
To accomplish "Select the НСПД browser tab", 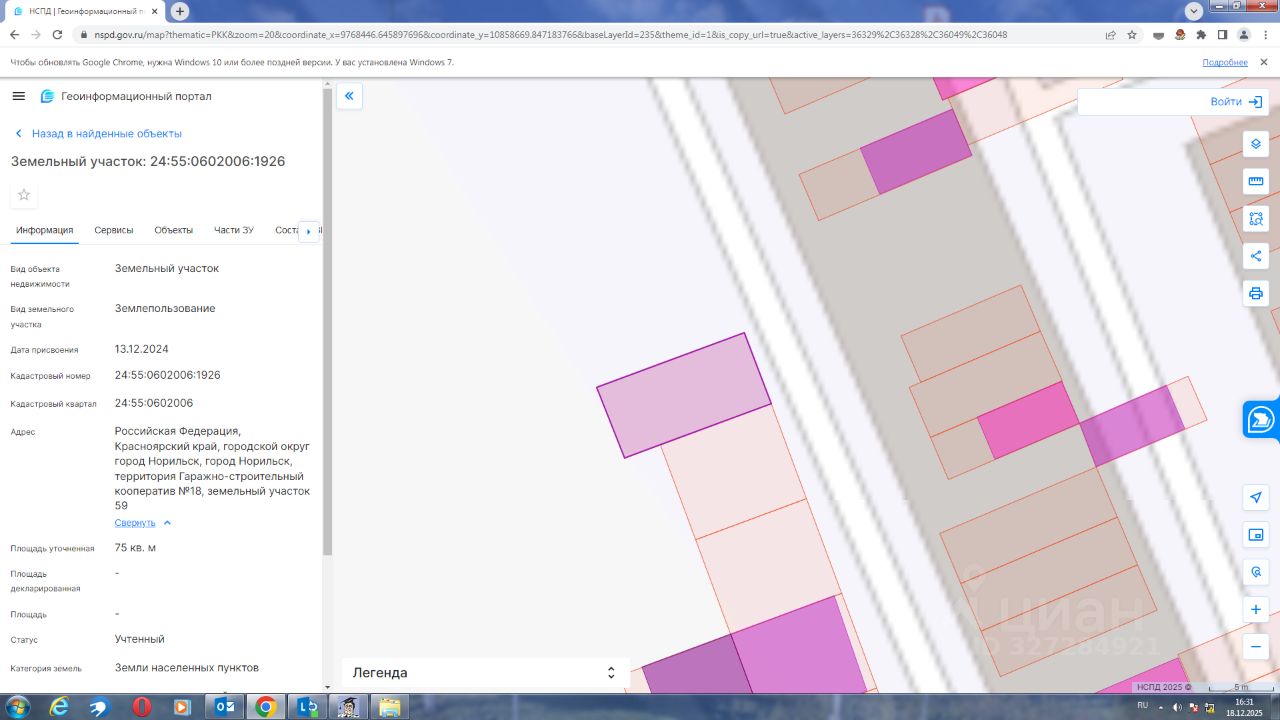I will click(x=84, y=11).
